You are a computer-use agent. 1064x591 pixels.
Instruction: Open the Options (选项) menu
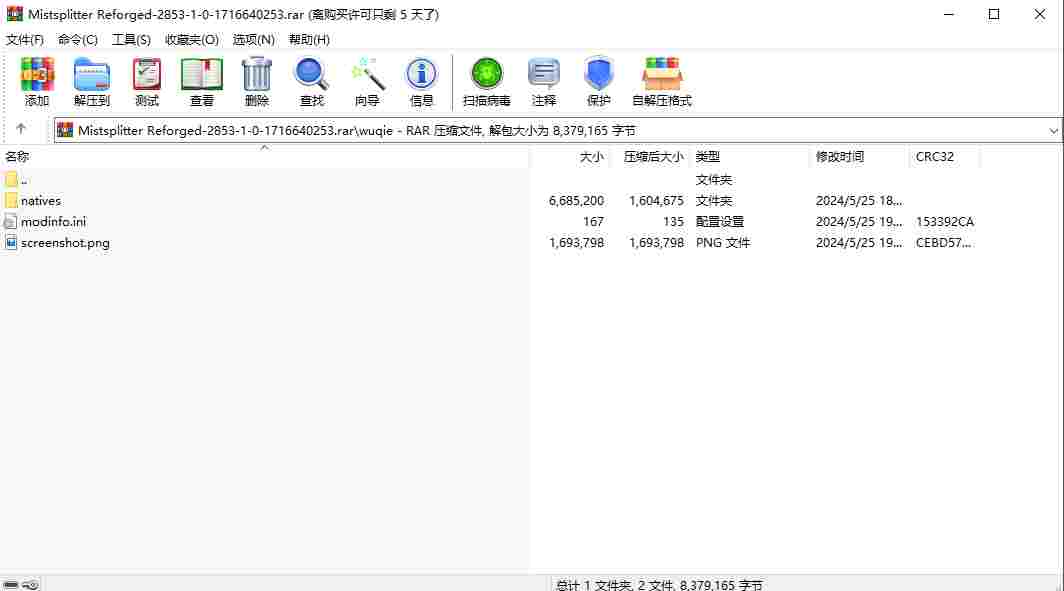[254, 39]
